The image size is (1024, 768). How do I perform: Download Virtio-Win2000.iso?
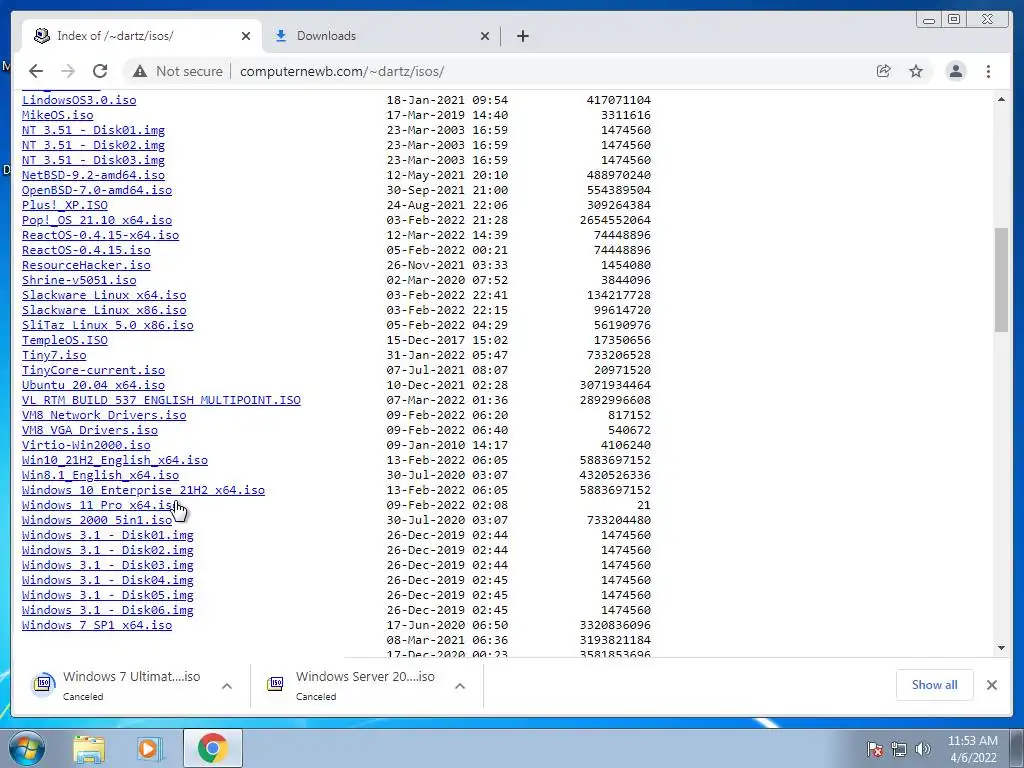tap(86, 445)
